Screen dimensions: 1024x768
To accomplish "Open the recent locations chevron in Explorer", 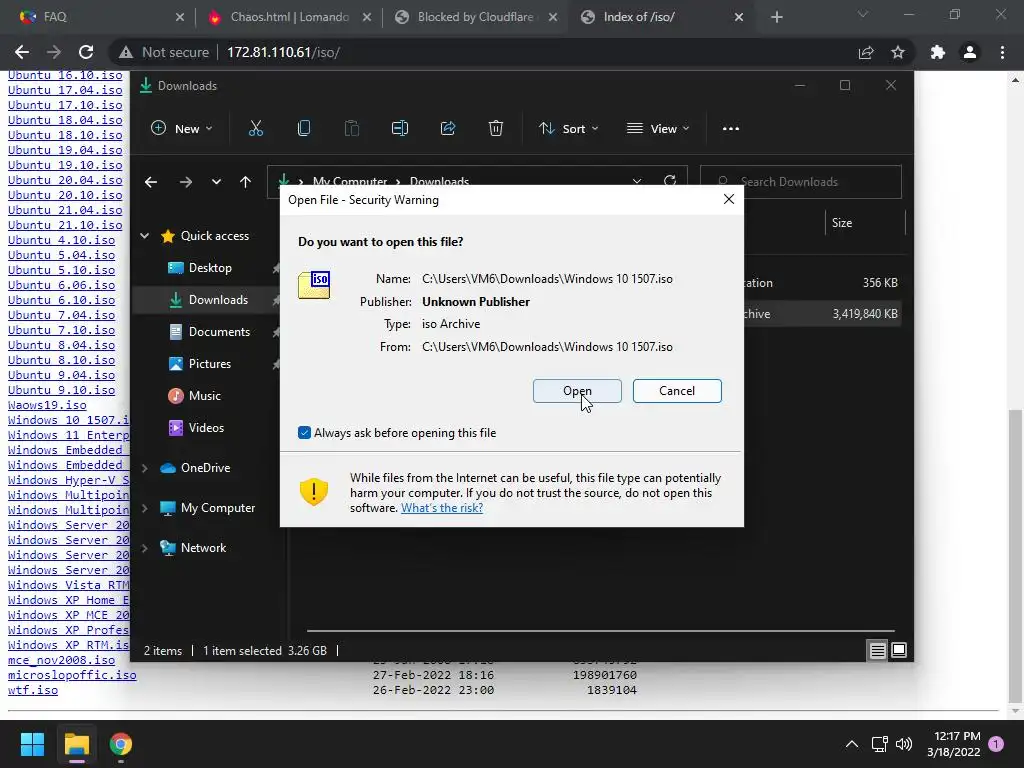I will 216,182.
